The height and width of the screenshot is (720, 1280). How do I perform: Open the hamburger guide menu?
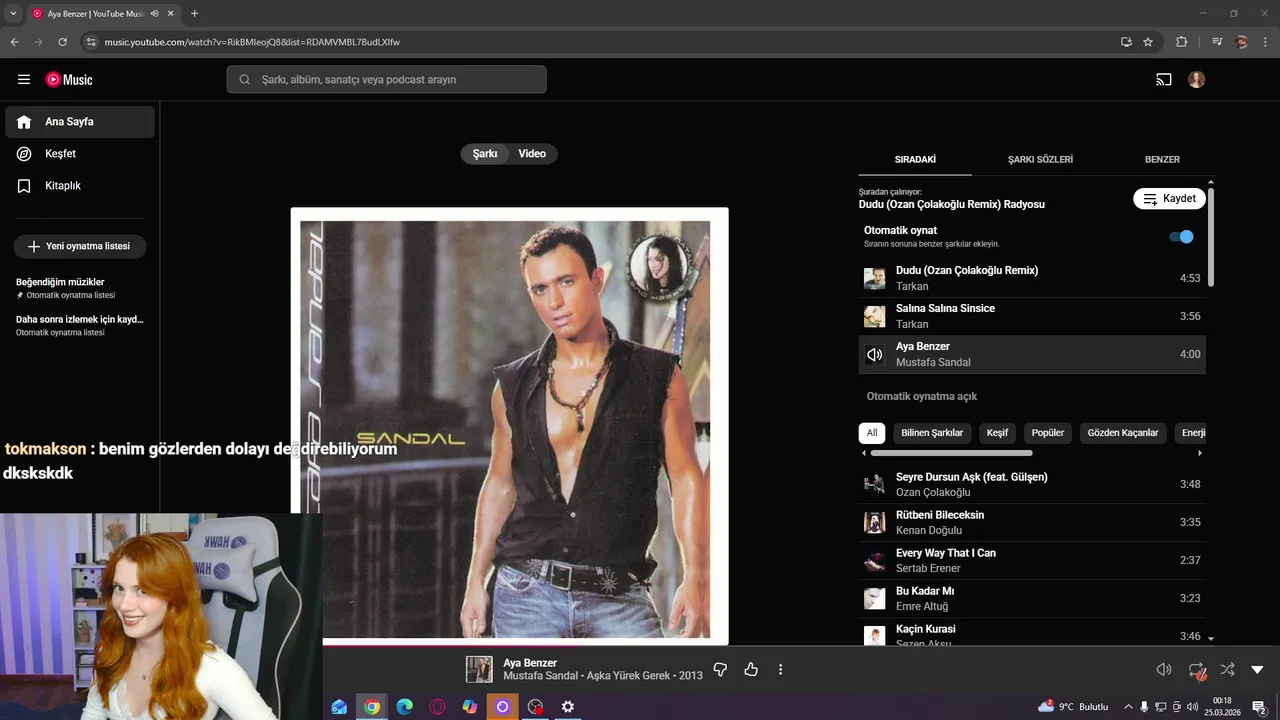(x=24, y=80)
